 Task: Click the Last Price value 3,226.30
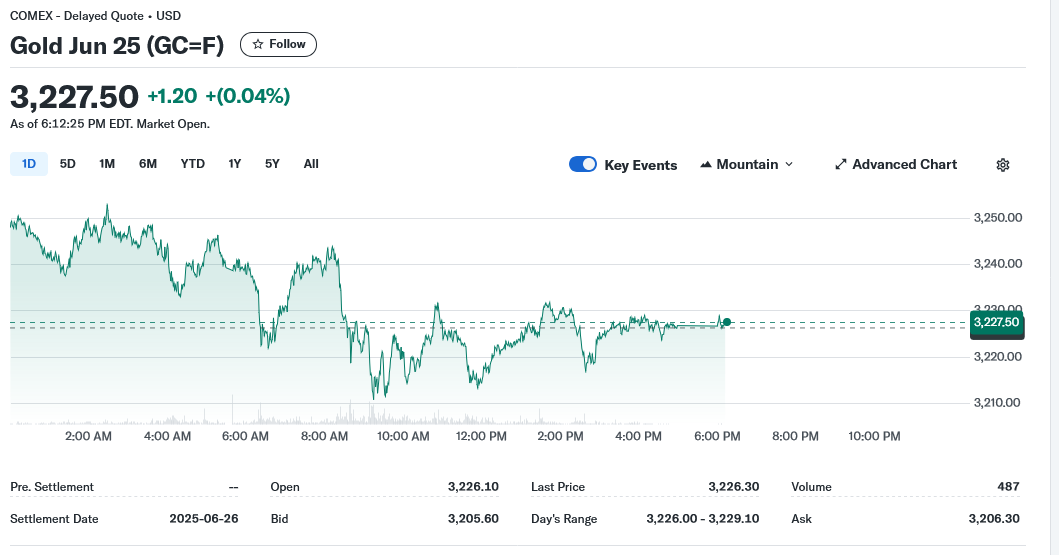[733, 486]
